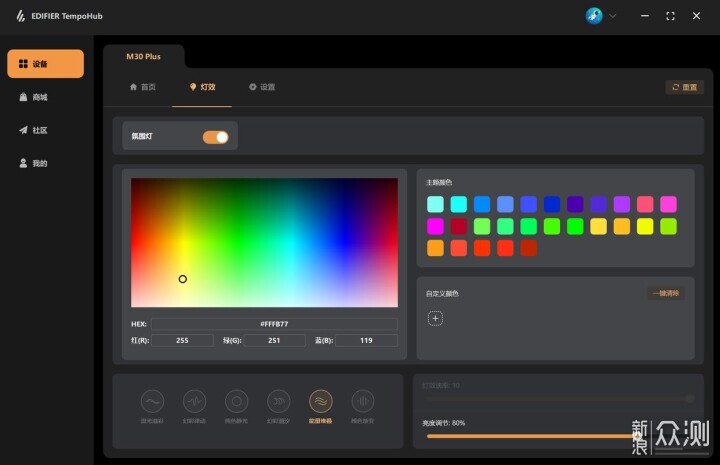Pick the light purple theme swatch
This screenshot has width=720, height=465.
pyautogui.click(x=622, y=204)
